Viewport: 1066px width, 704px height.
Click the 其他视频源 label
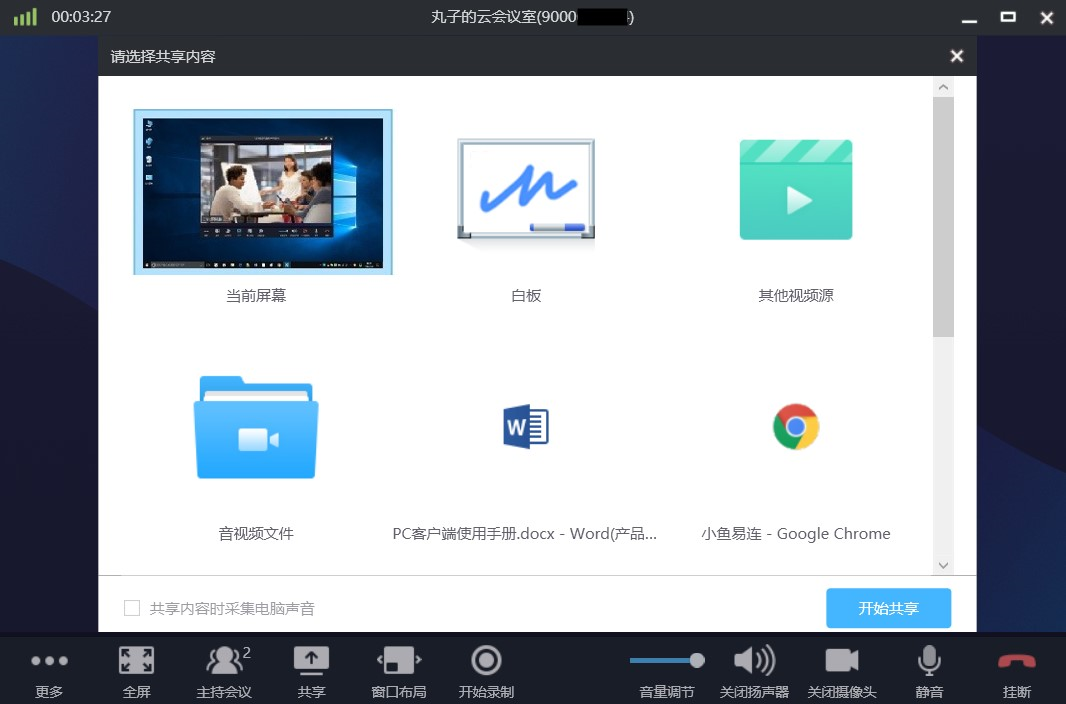[x=796, y=296]
